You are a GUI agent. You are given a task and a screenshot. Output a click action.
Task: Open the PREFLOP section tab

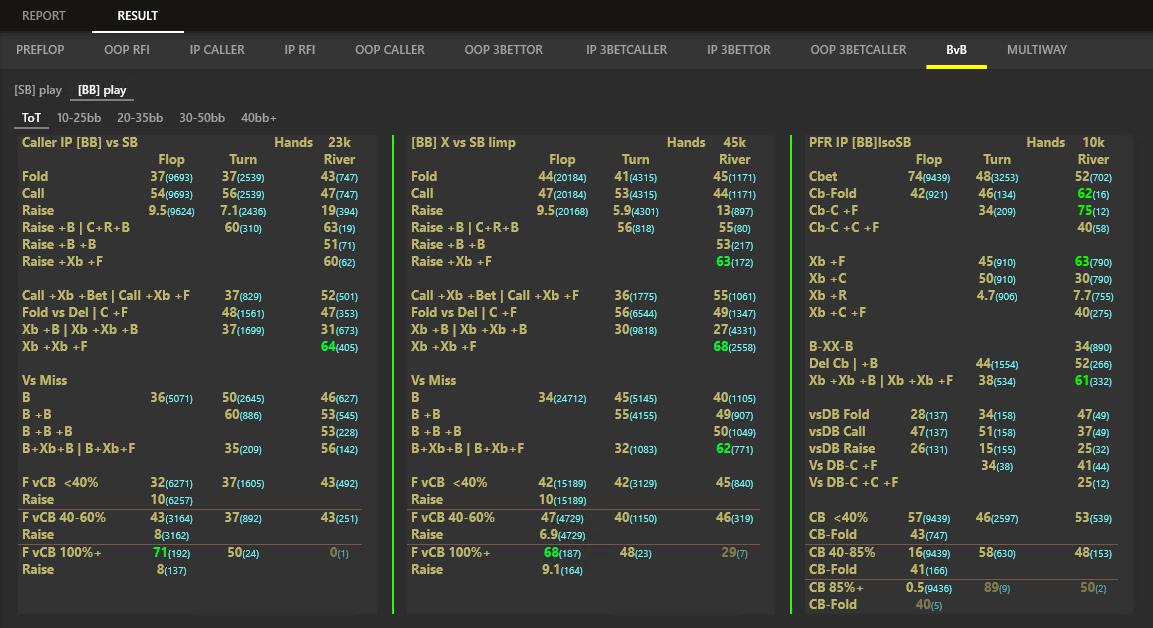click(40, 50)
